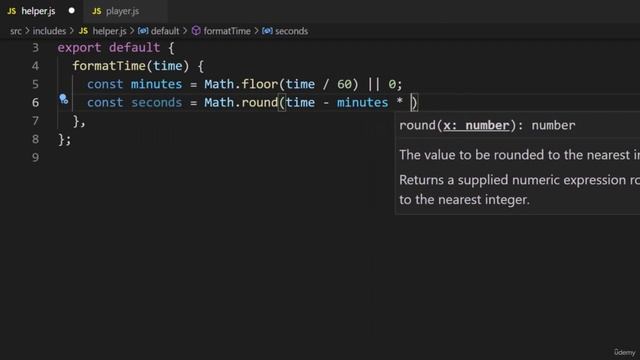Expand the includes breadcrumb dropdown
The image size is (640, 360).
[49, 31]
